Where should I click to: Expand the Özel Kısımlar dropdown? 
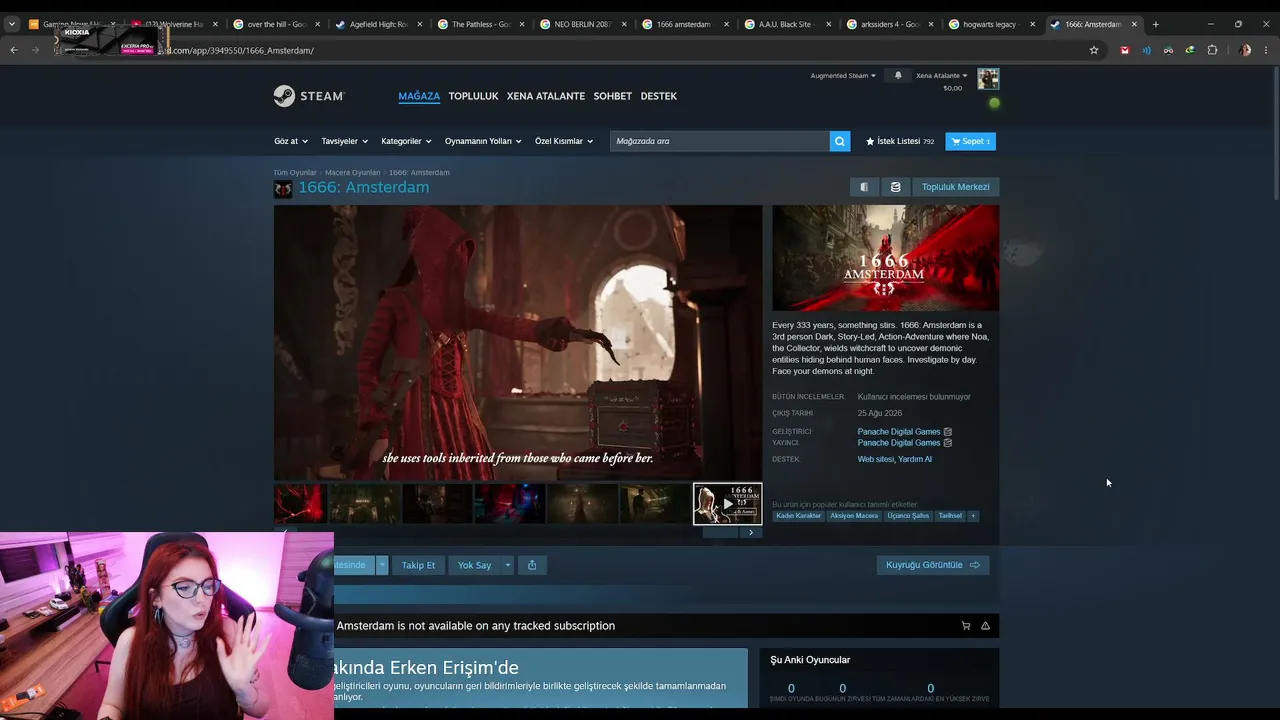coord(564,141)
